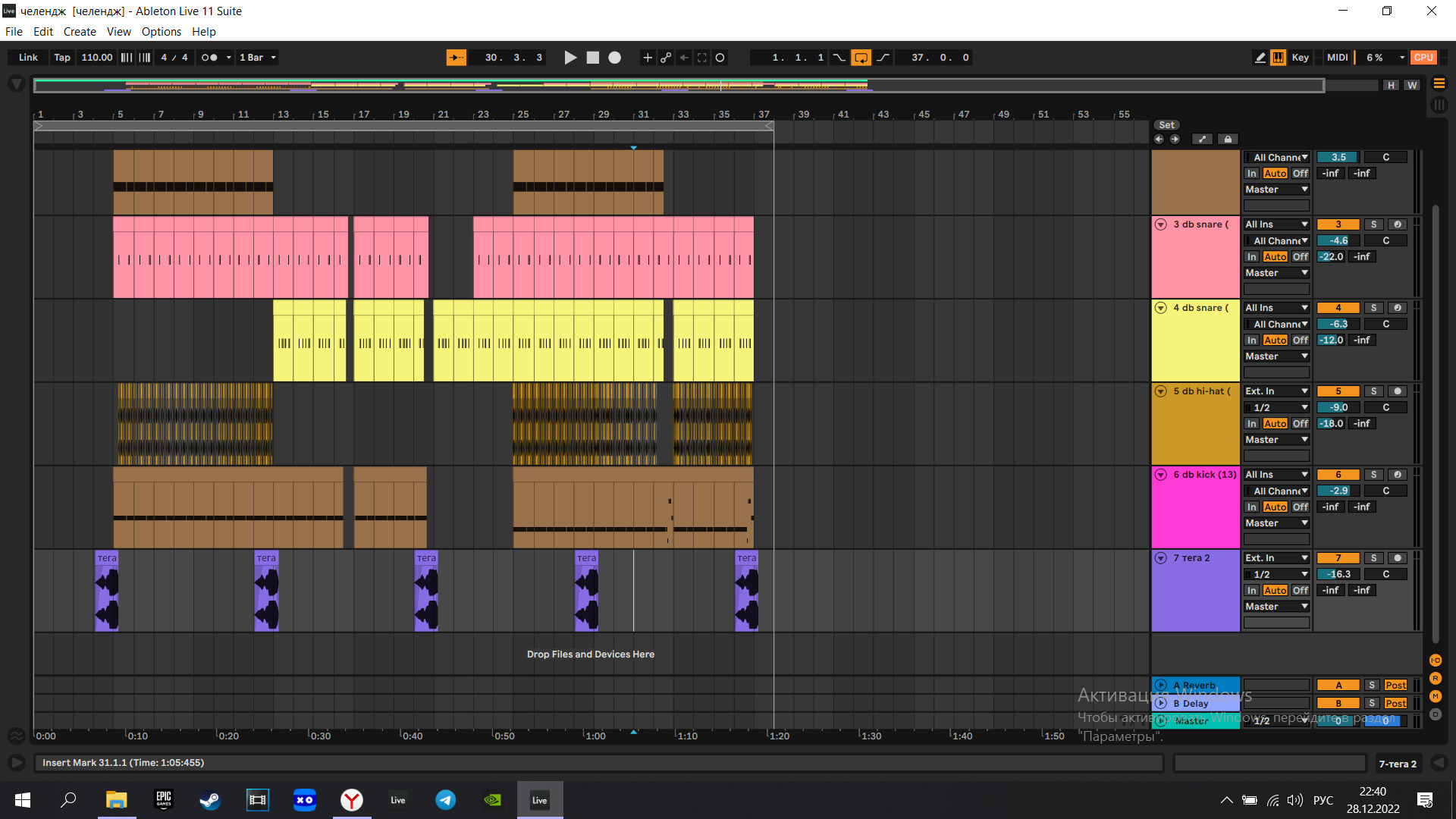
Task: Toggle Draw Mode pencil icon
Action: coord(1260,58)
